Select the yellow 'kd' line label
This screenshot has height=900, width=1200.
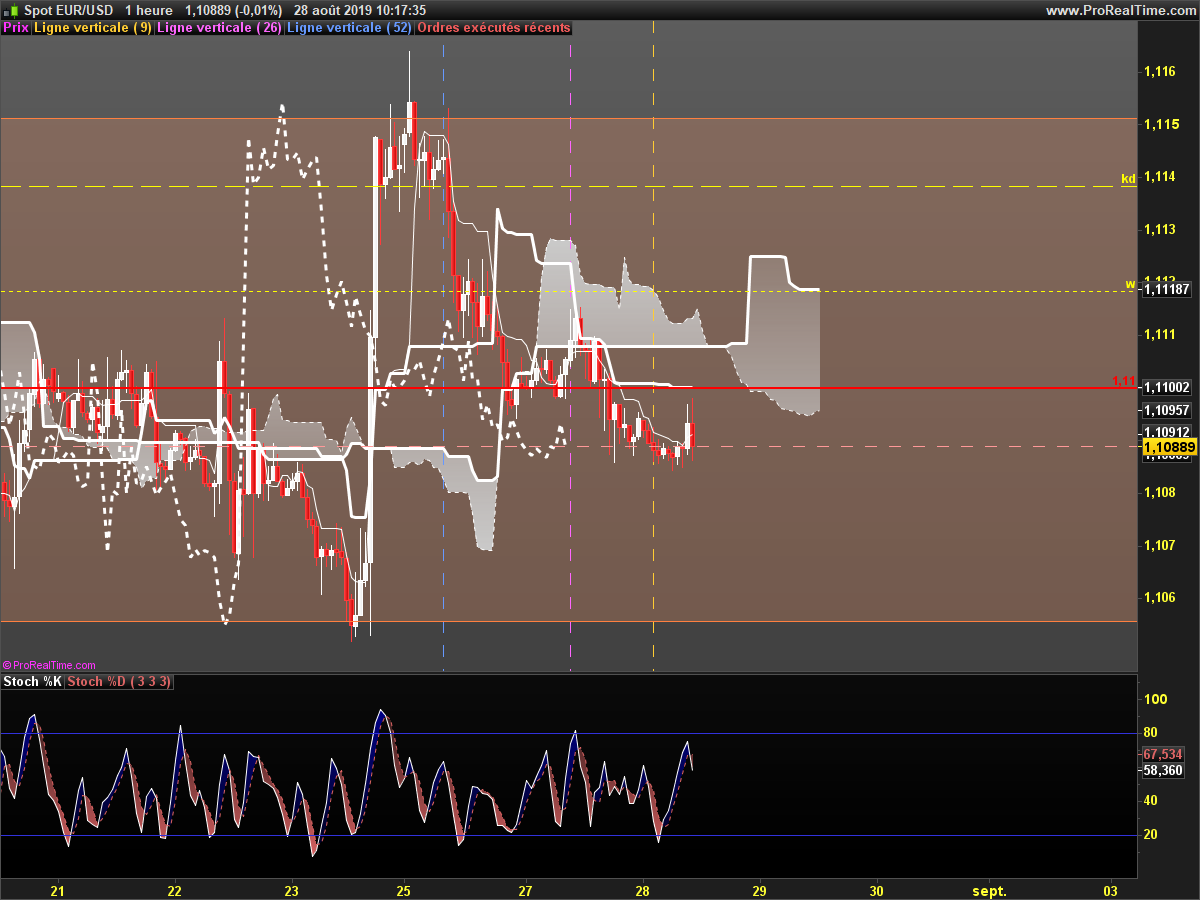[1128, 179]
